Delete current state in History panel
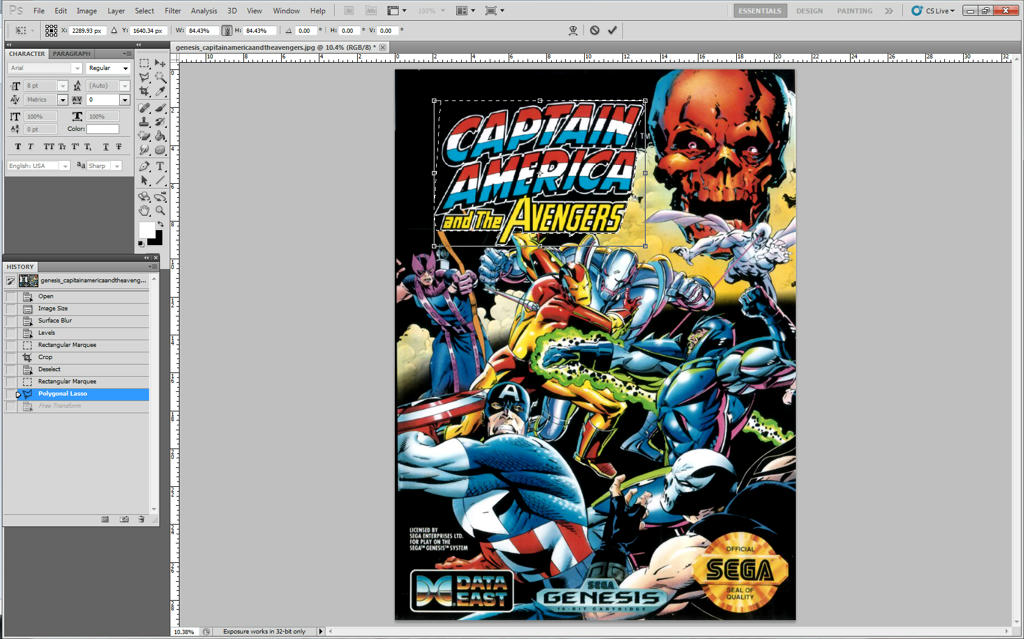Image resolution: width=1024 pixels, height=639 pixels. [141, 519]
